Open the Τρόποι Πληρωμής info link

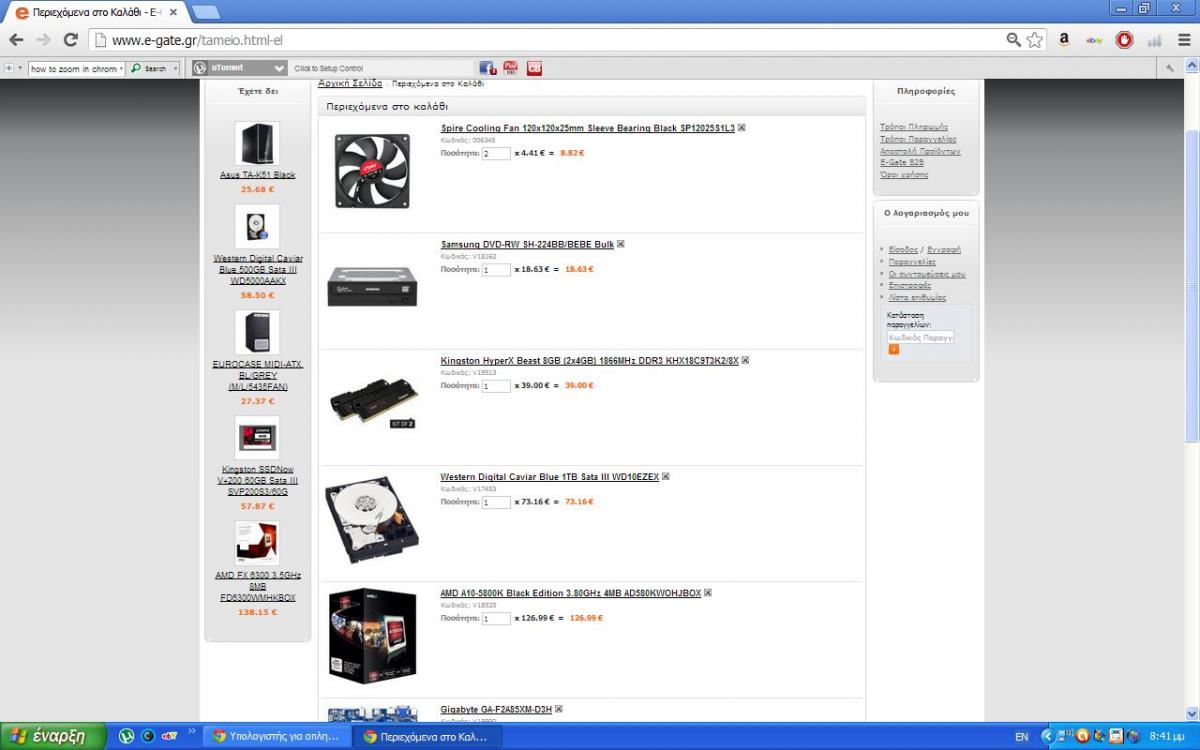point(913,127)
